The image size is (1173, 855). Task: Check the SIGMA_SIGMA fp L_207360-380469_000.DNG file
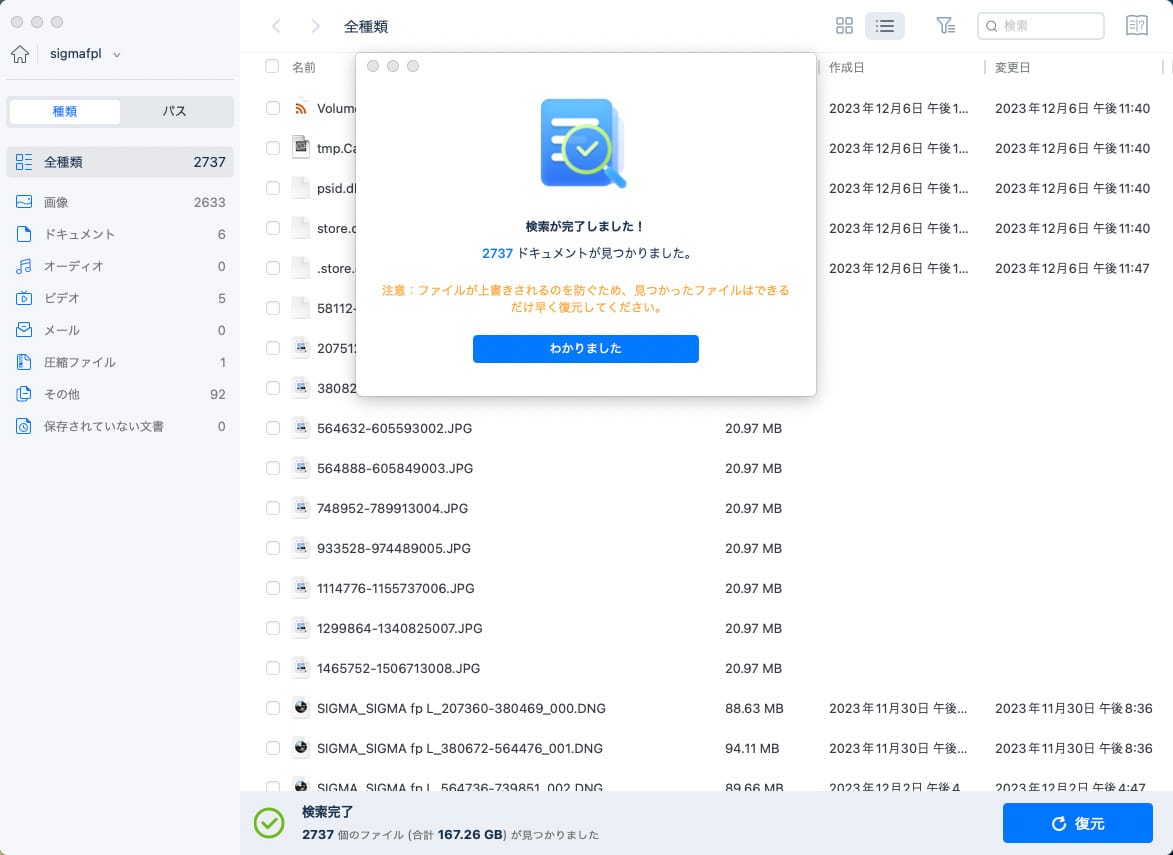(x=273, y=708)
